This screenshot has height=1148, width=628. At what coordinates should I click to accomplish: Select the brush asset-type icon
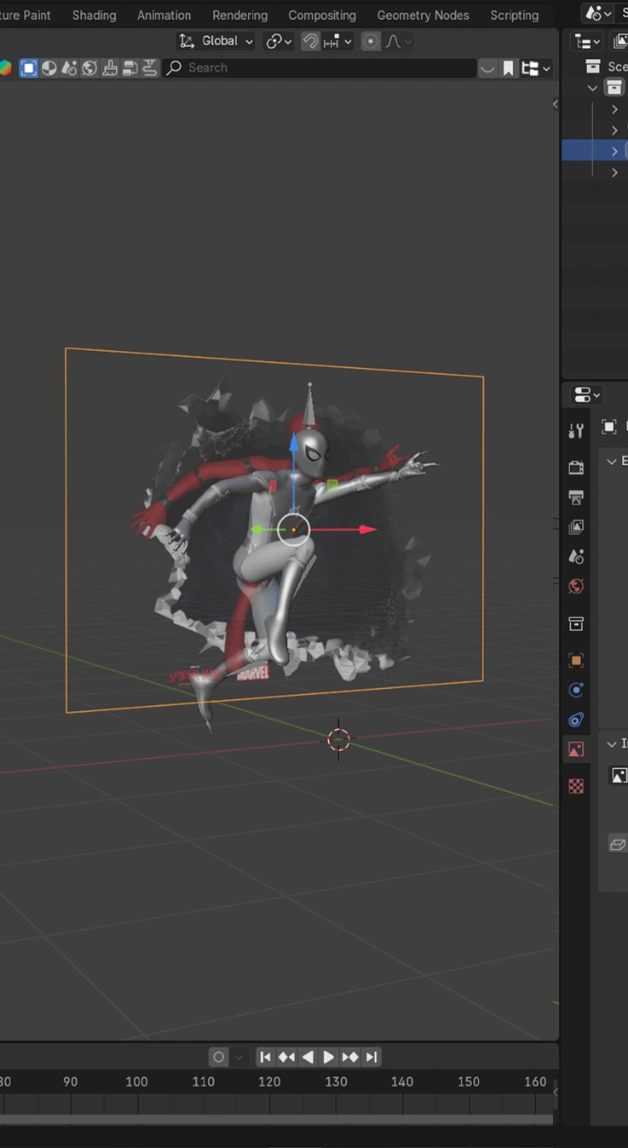tap(111, 68)
